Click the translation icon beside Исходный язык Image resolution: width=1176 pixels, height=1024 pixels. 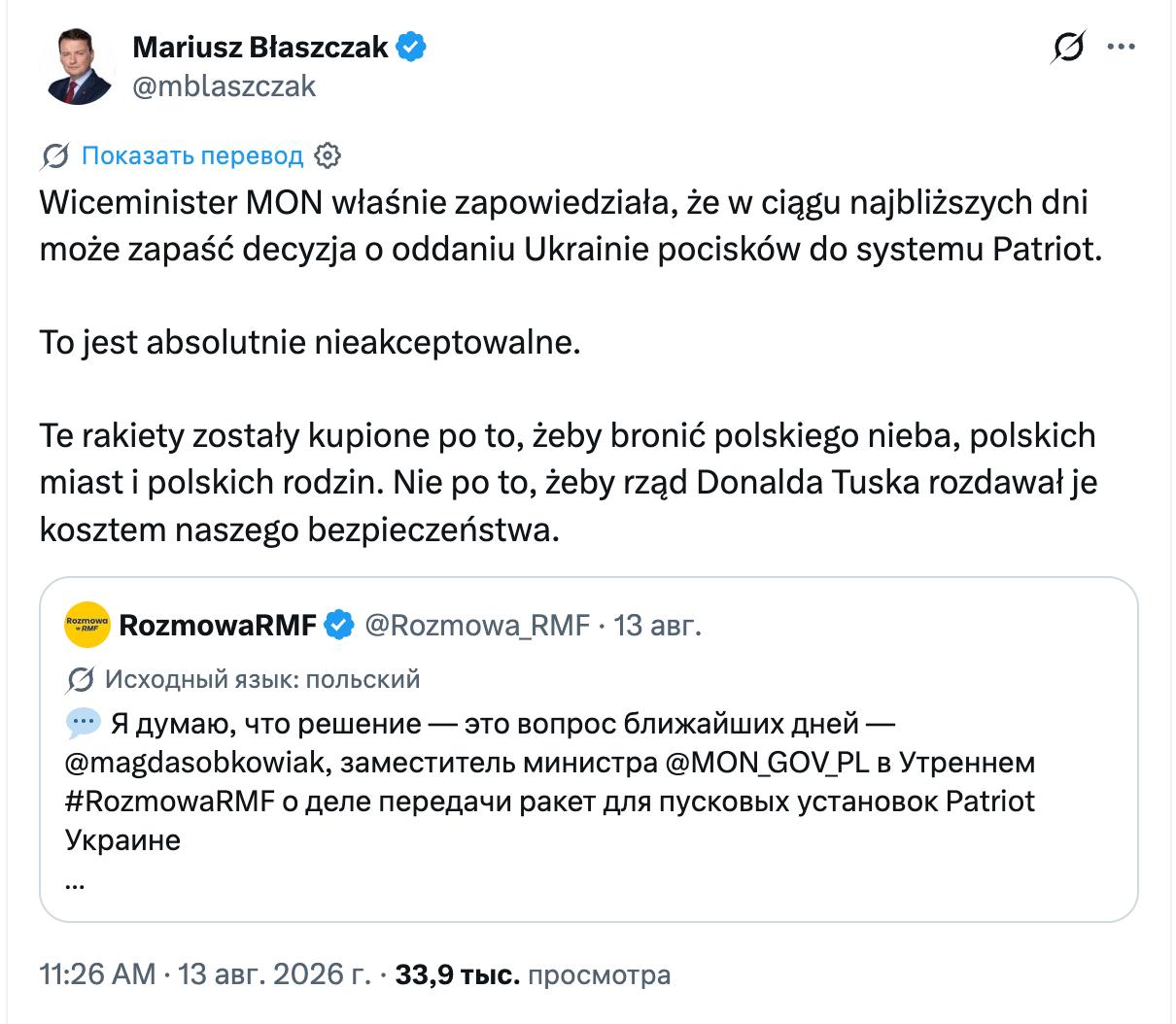[x=80, y=679]
